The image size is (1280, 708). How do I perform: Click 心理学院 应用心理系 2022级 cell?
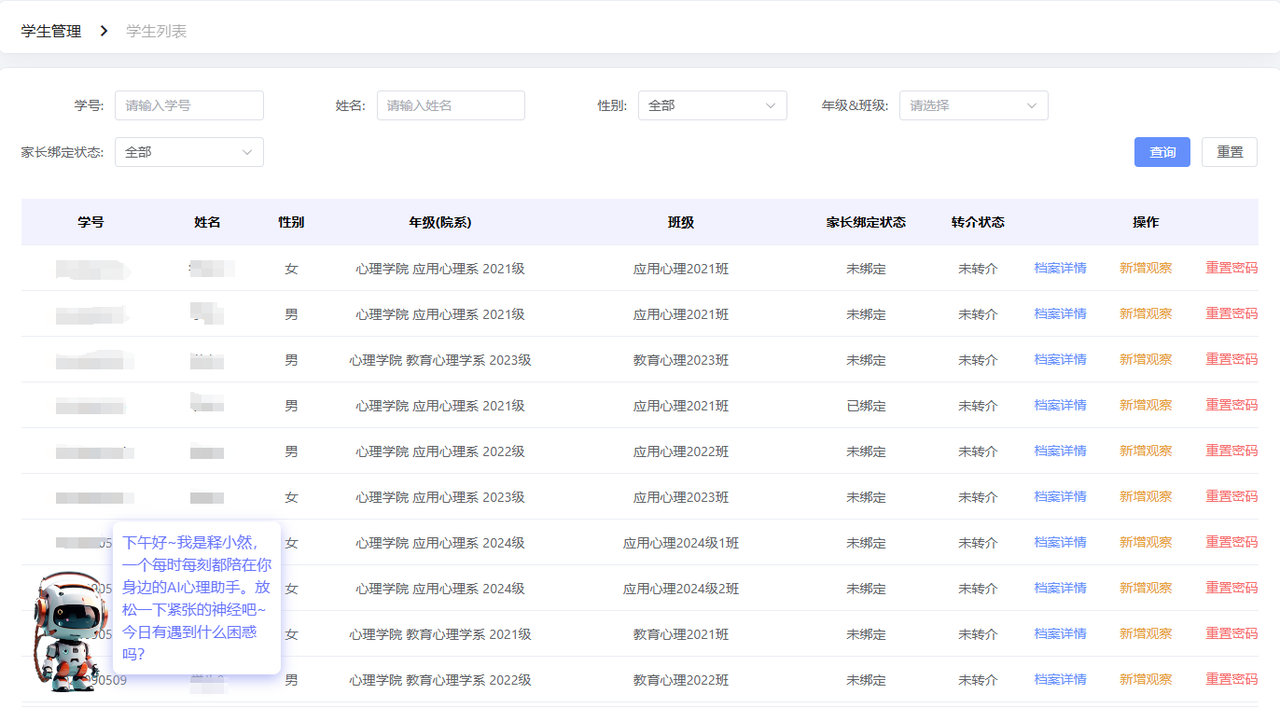coord(440,452)
